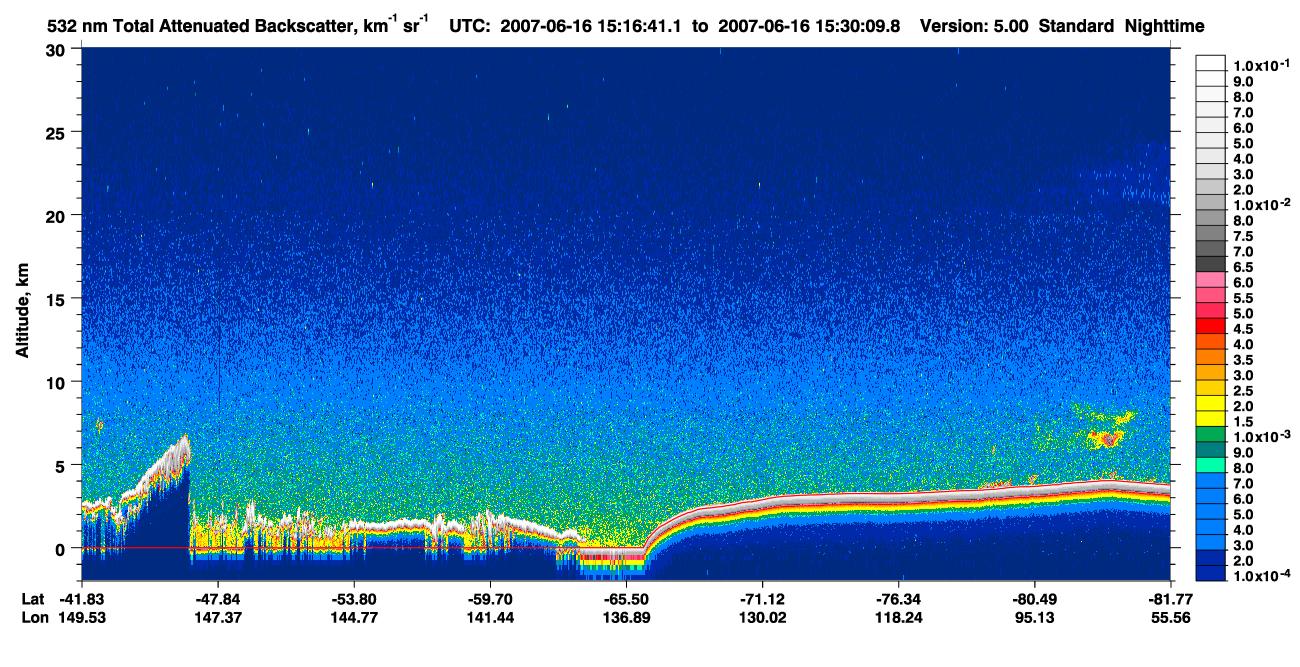
Task: Click the word 'Standard' in the header
Action: (1074, 26)
